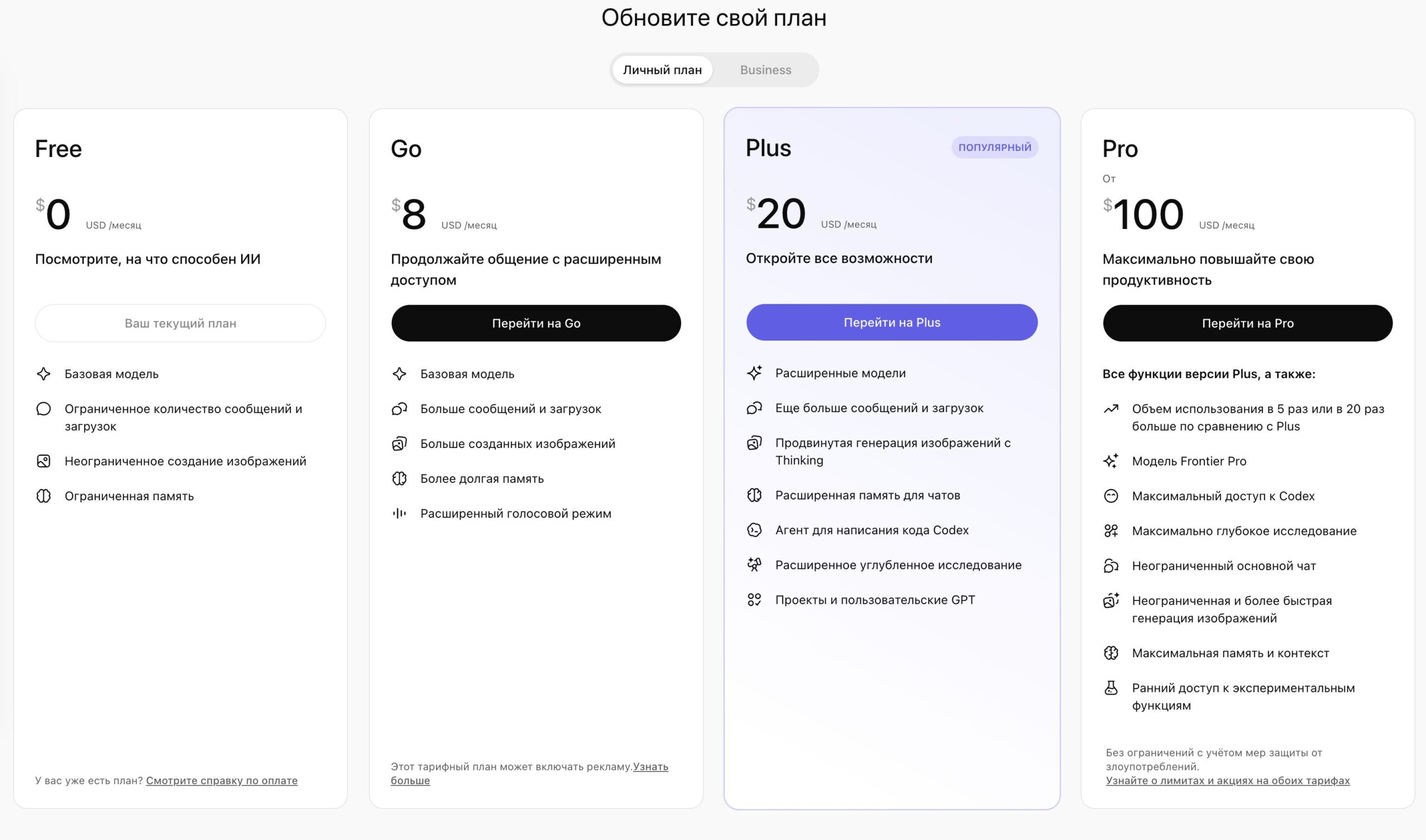Image resolution: width=1426 pixels, height=840 pixels.
Task: Click brain icon beside Расширенная память для чатов
Action: [x=754, y=495]
